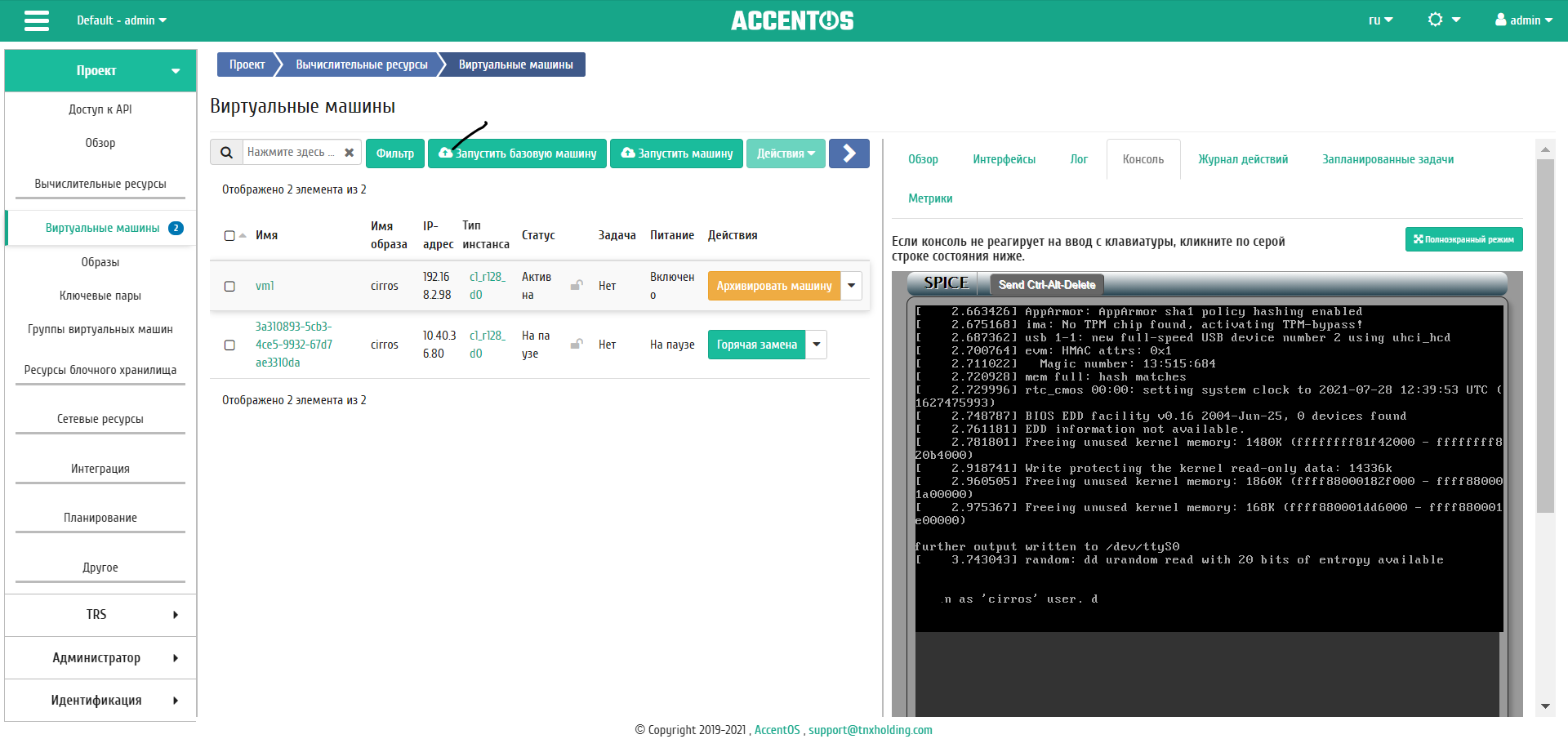Image resolution: width=1568 pixels, height=739 pixels.
Task: Open the Действия dropdown button
Action: point(786,153)
